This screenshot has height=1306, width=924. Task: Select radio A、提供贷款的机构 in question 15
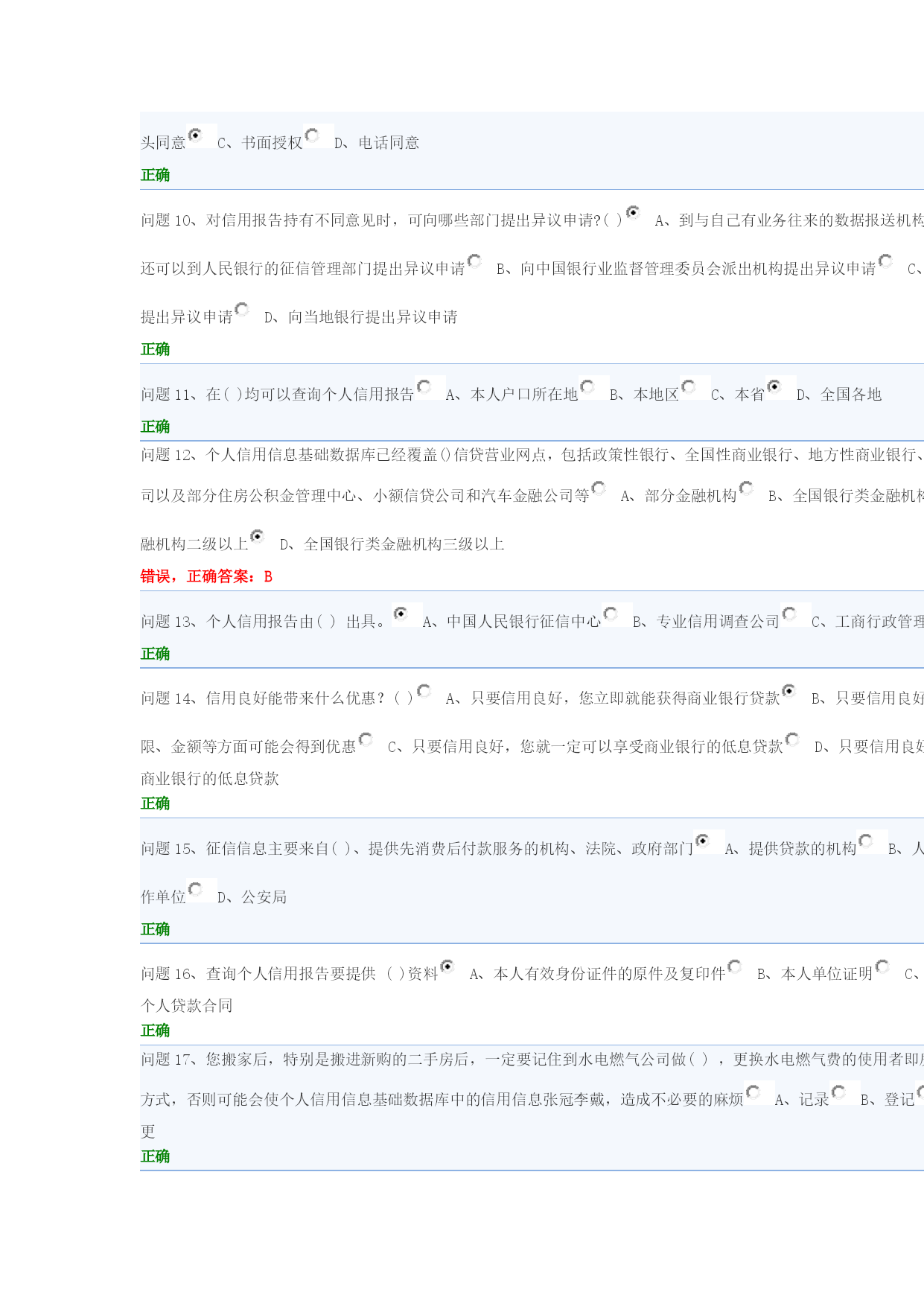click(x=703, y=841)
